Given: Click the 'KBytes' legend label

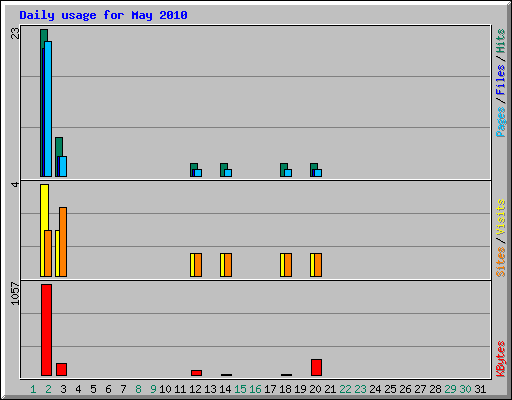Looking at the screenshot, I should (500, 359).
